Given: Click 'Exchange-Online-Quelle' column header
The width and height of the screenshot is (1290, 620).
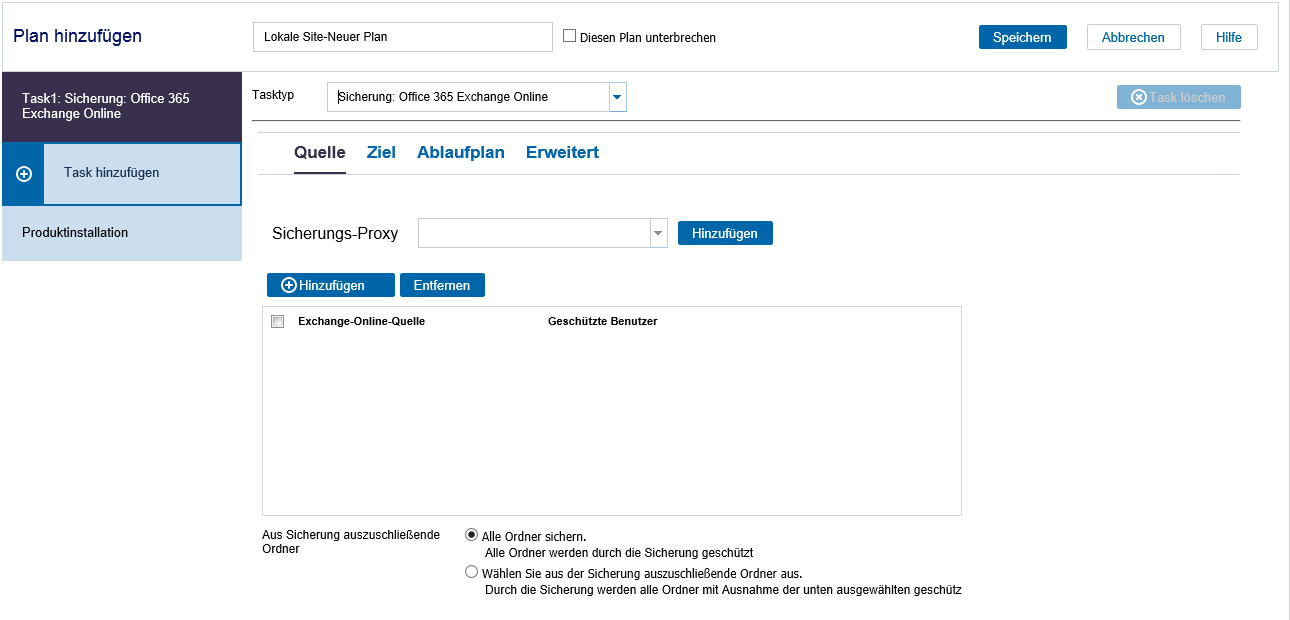Looking at the screenshot, I should (x=361, y=321).
